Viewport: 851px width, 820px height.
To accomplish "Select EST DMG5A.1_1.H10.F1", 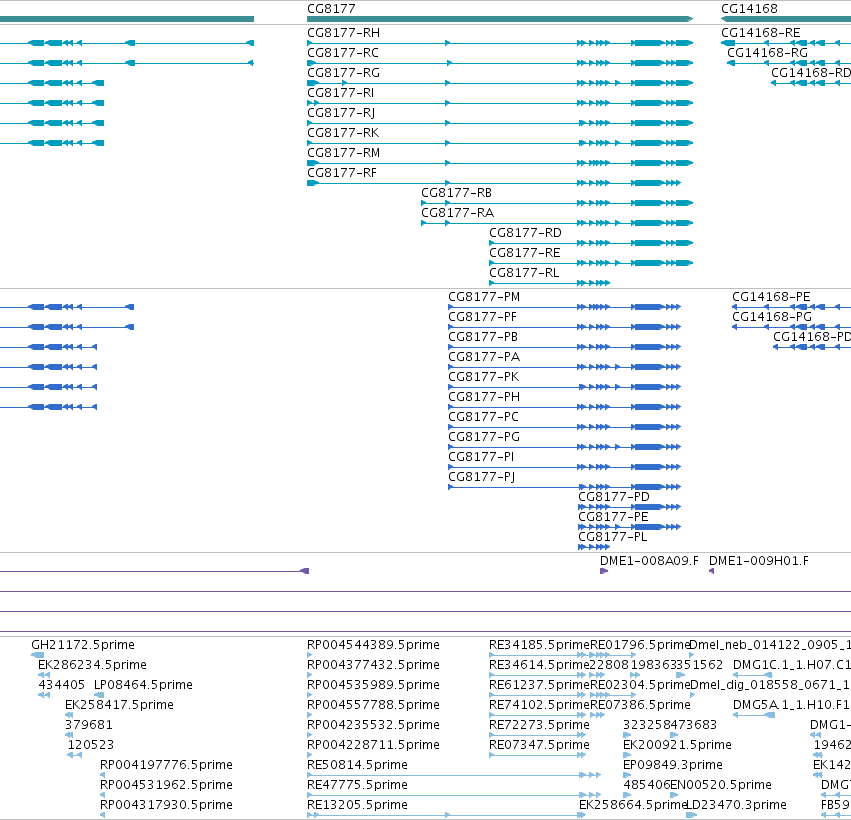I will (791, 705).
